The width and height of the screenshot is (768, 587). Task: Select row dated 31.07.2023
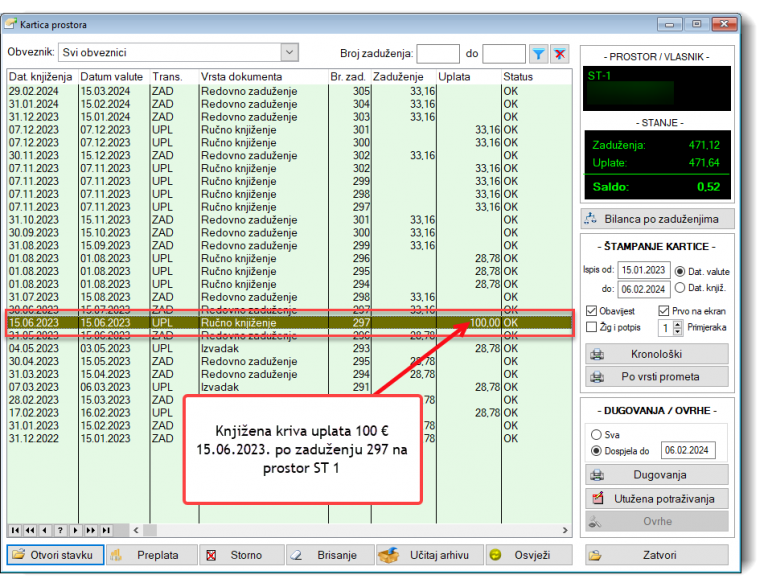[289, 297]
